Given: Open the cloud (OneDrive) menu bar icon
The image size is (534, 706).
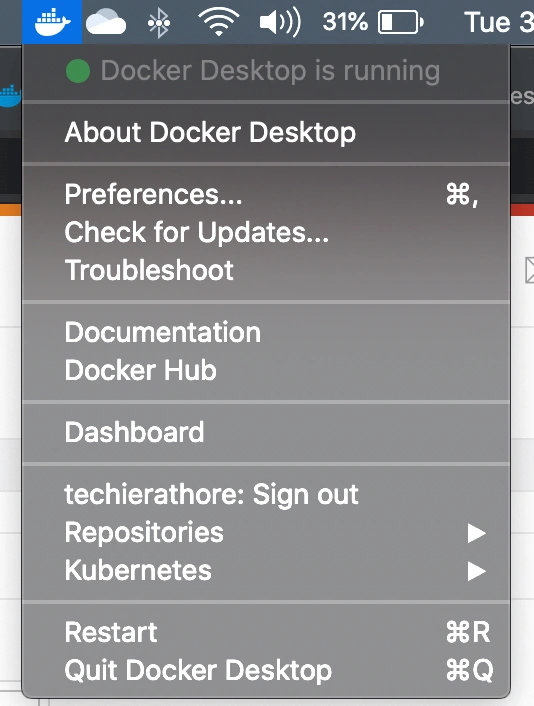Looking at the screenshot, I should click(x=106, y=23).
